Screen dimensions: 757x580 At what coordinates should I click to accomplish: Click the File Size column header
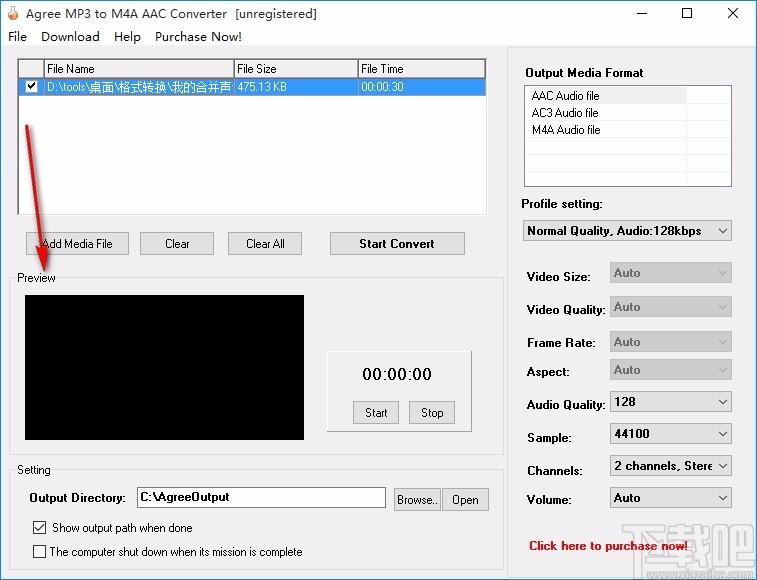pyautogui.click(x=296, y=69)
